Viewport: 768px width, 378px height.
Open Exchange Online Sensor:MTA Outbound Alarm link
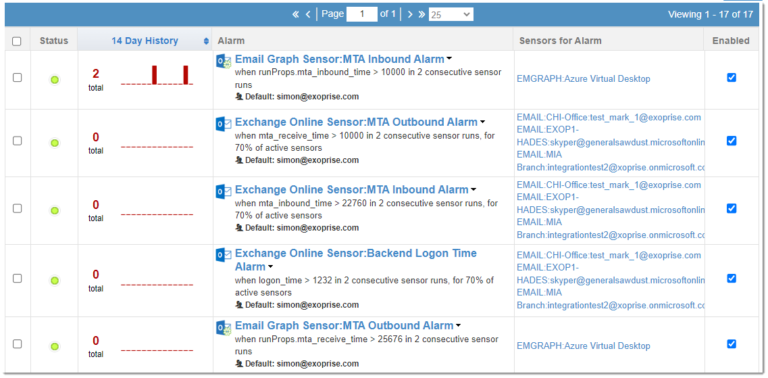[356, 122]
